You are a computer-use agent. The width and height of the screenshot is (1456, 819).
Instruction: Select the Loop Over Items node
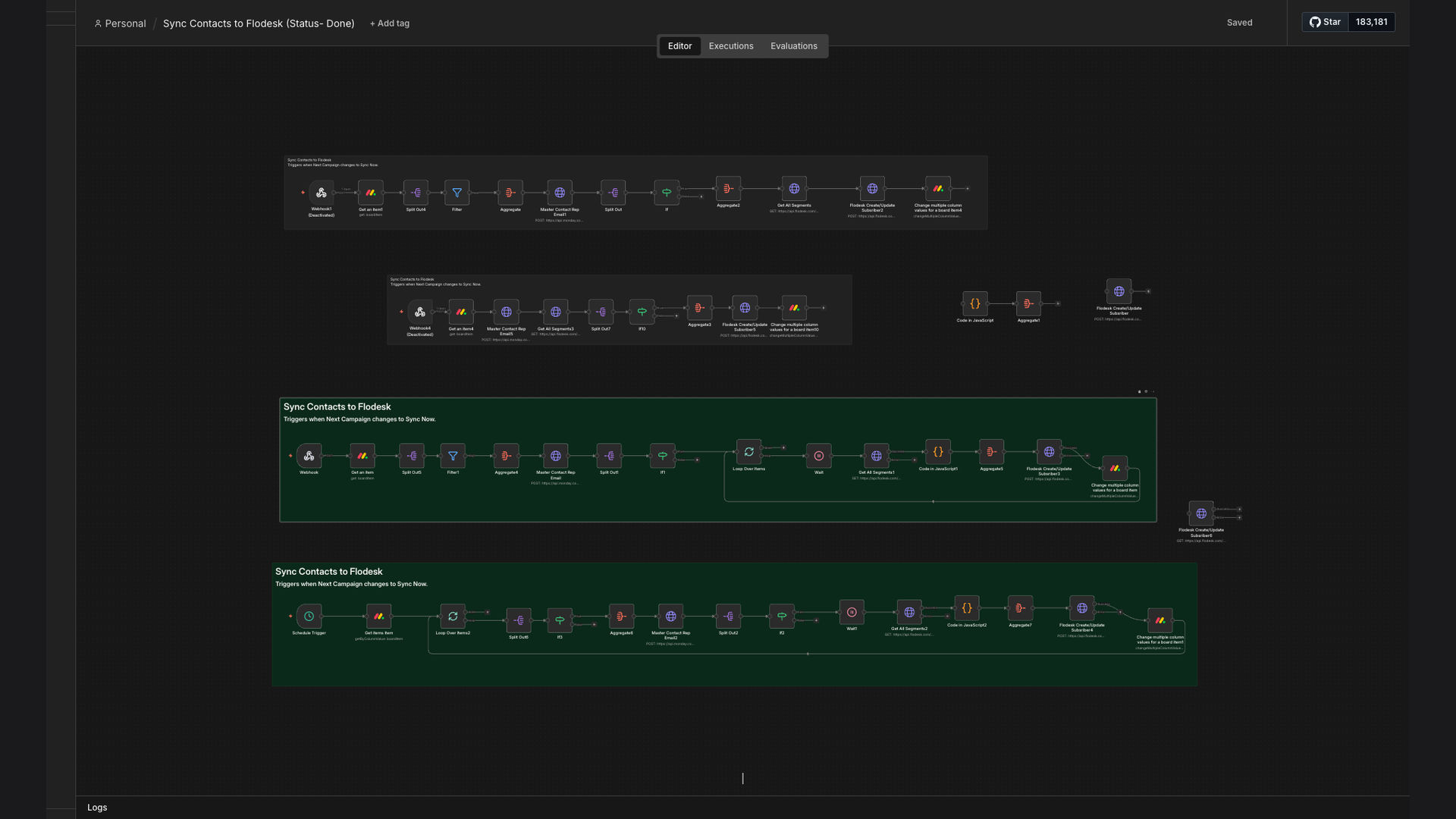coord(748,452)
